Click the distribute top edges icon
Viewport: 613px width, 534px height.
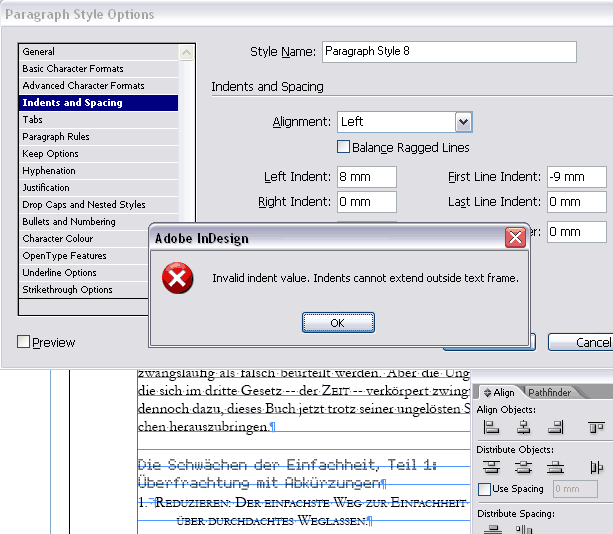[x=491, y=467]
